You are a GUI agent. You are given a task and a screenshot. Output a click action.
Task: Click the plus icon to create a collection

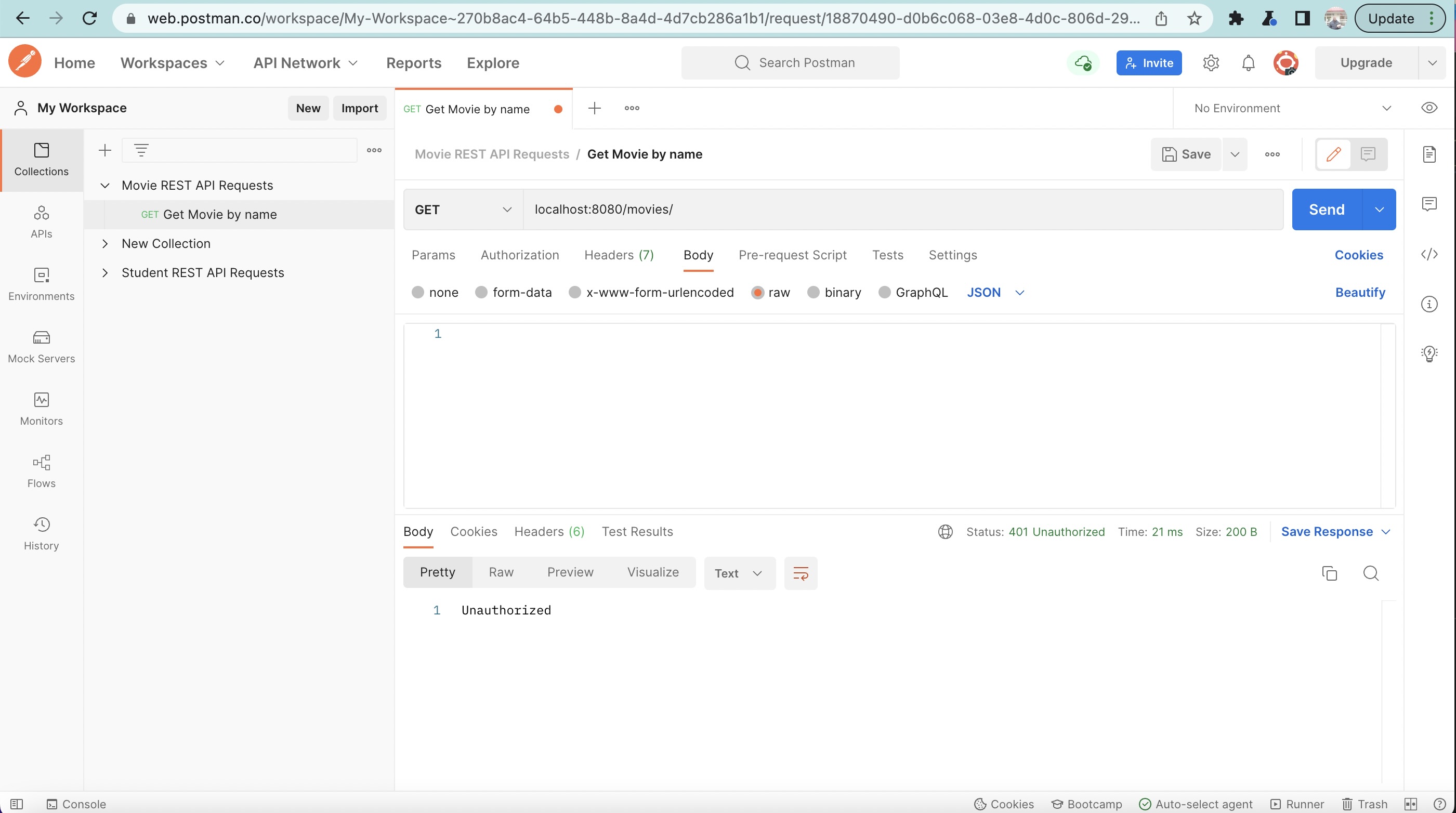click(104, 150)
